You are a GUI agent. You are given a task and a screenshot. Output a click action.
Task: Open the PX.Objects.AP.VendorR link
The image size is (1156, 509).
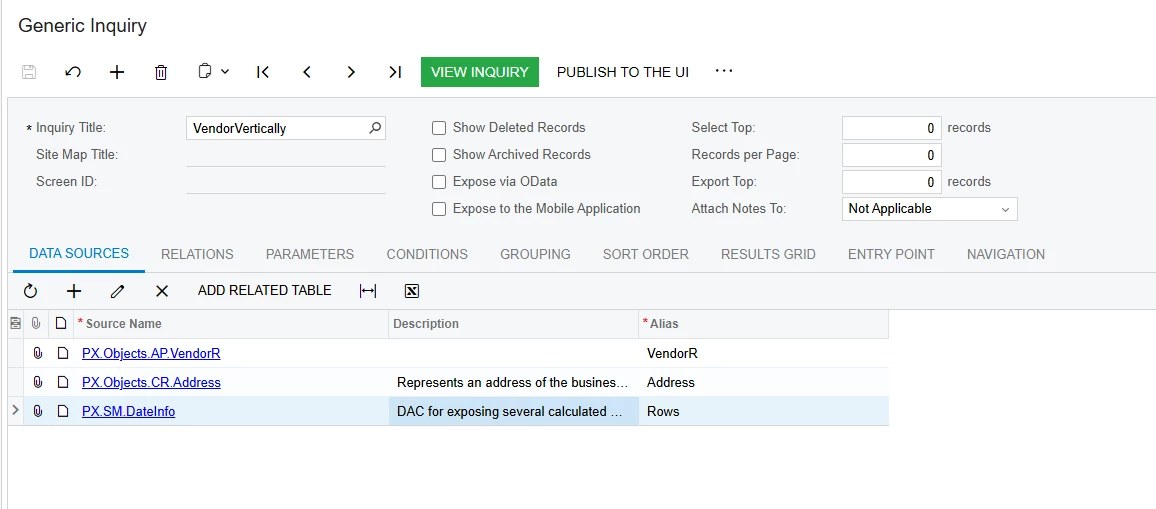151,353
